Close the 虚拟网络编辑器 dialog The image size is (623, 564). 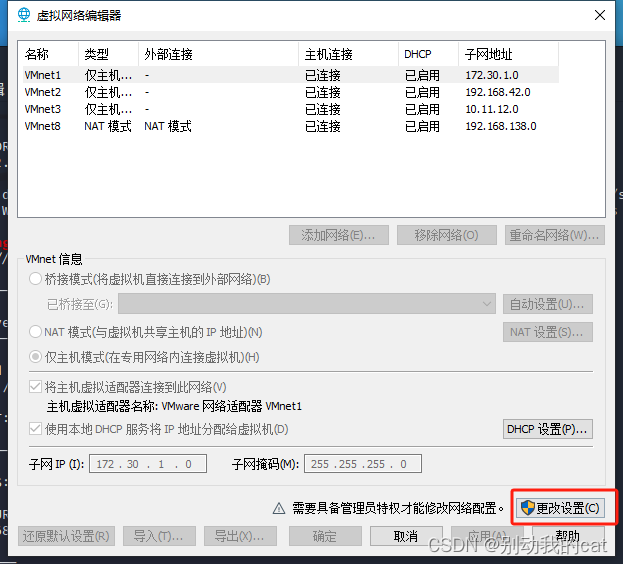pyautogui.click(x=600, y=15)
